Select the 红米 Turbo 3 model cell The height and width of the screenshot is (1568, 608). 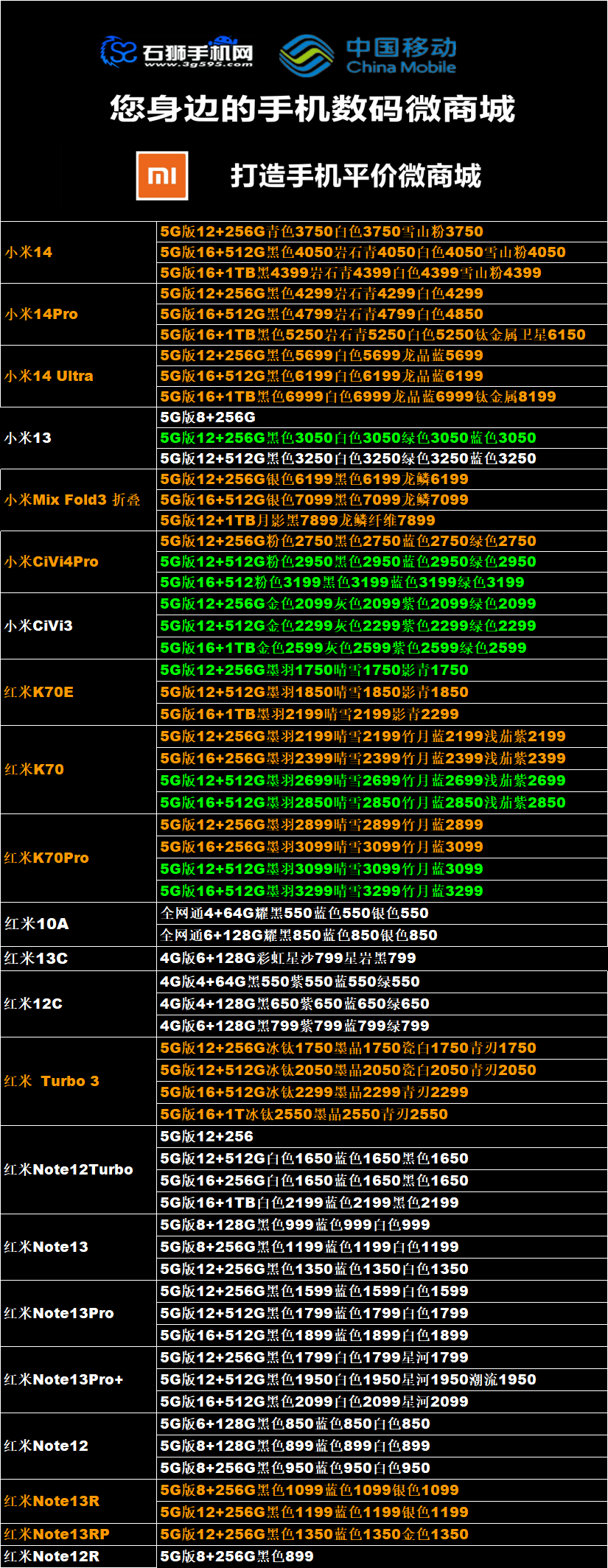[79, 1081]
